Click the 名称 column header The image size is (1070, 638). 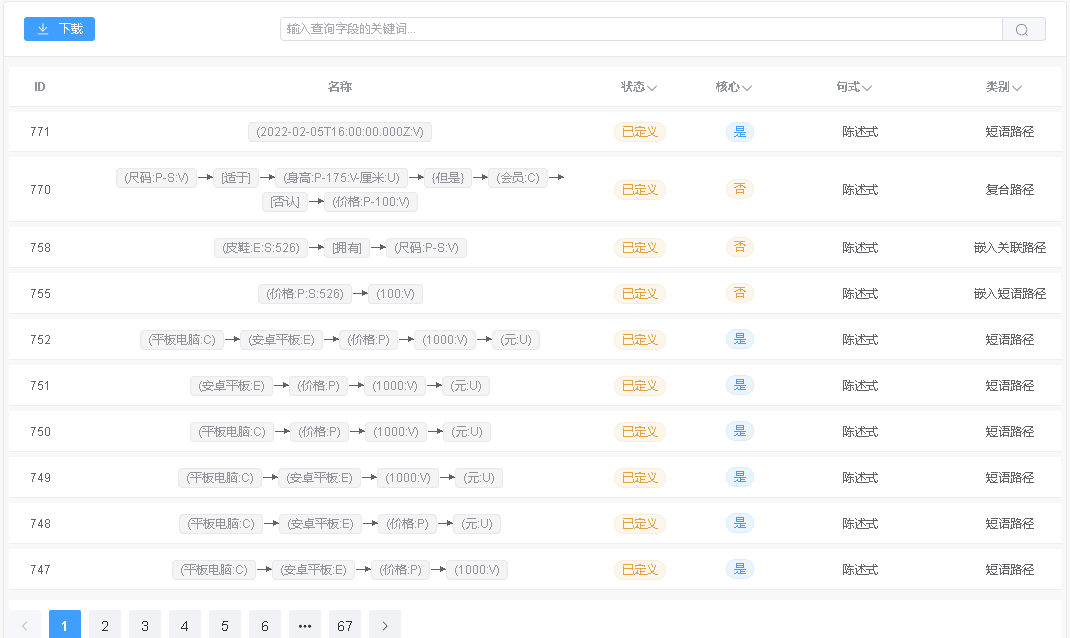point(340,87)
